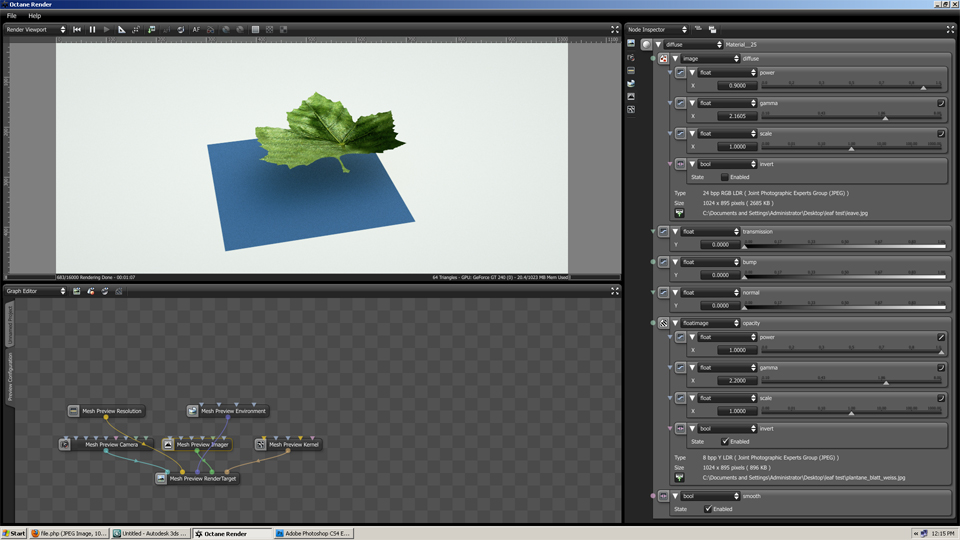The image size is (960, 540).
Task: Click the diffuse material sphere icon
Action: (x=646, y=44)
